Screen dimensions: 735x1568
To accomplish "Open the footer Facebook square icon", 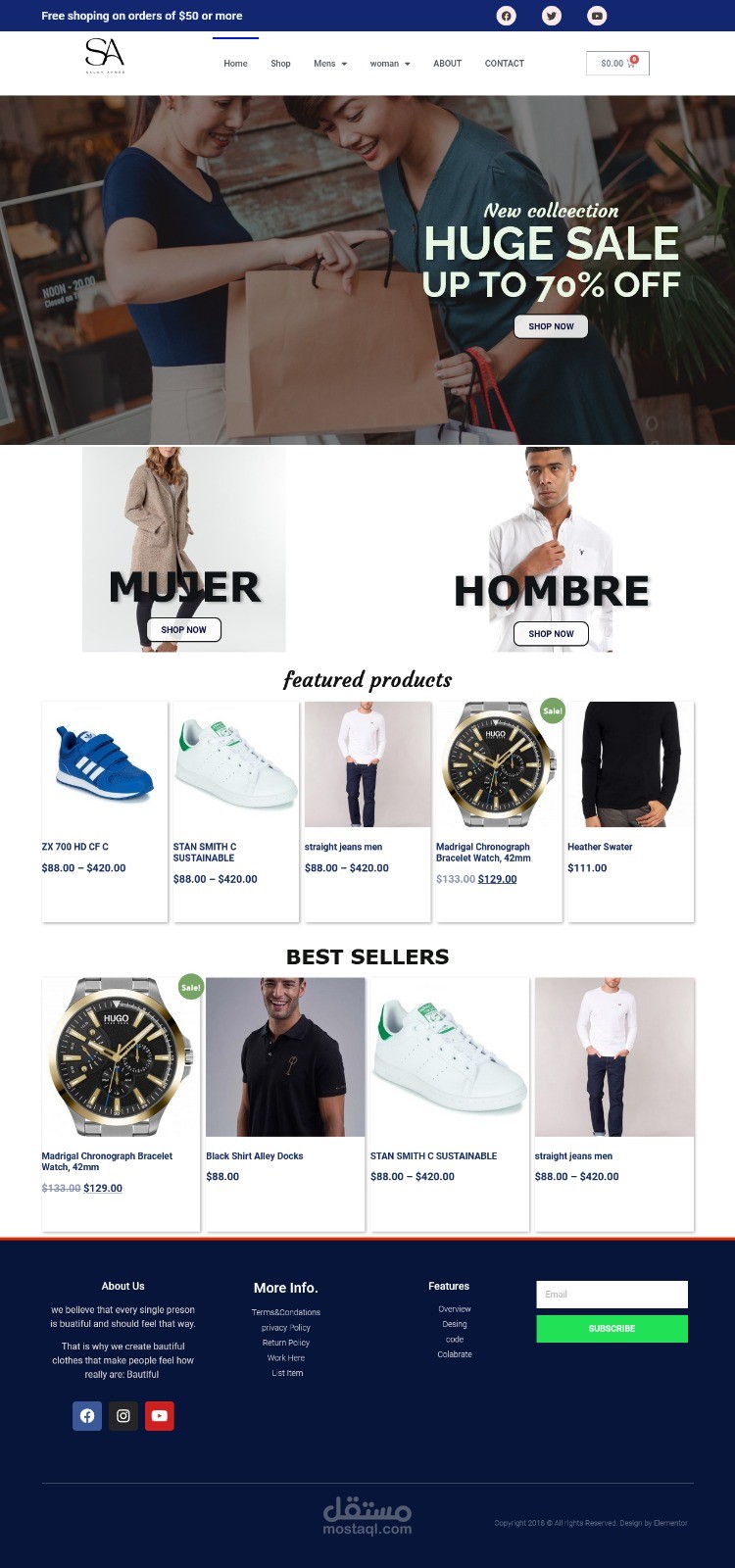I will point(87,1415).
